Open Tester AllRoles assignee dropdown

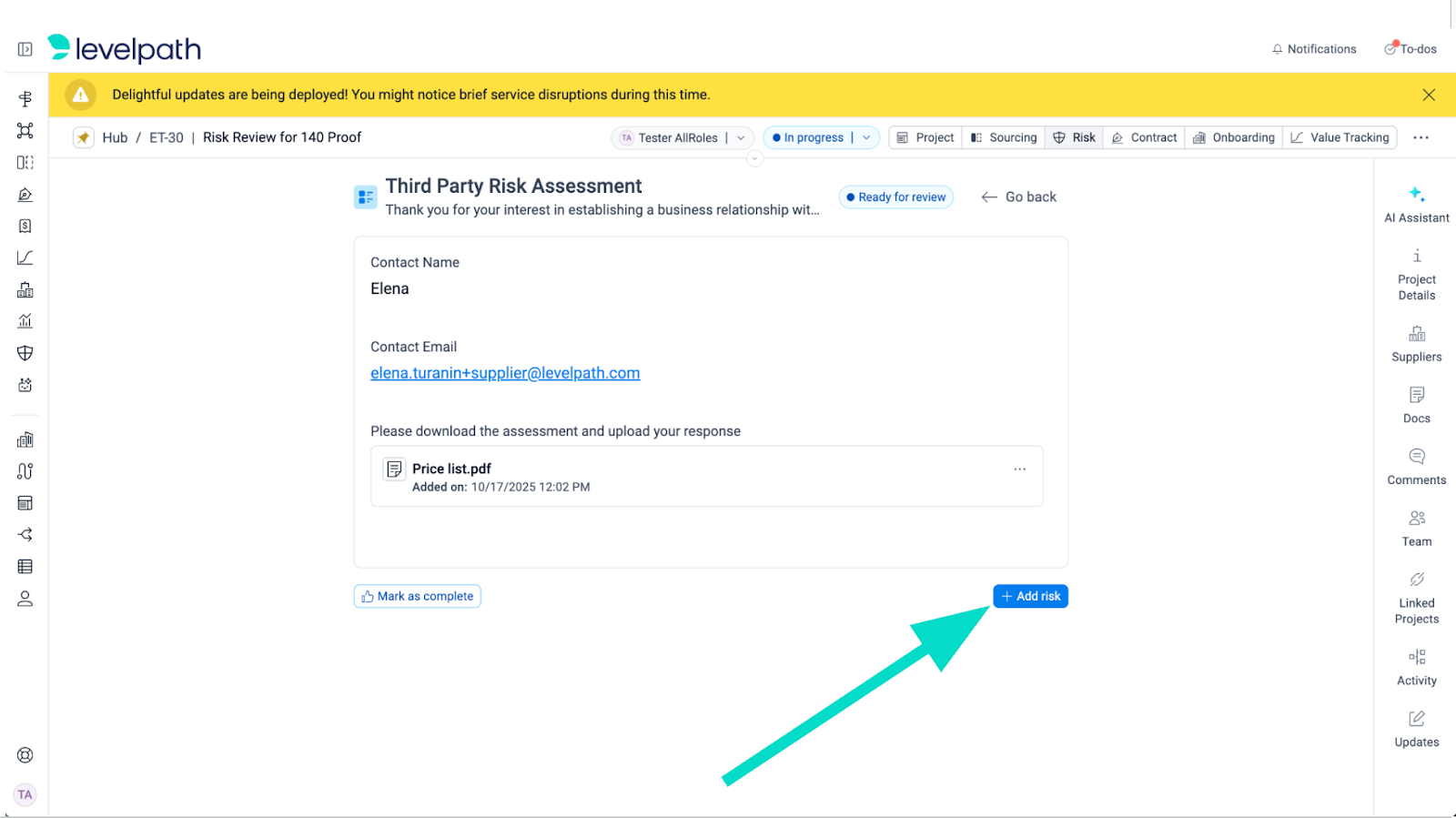(741, 137)
